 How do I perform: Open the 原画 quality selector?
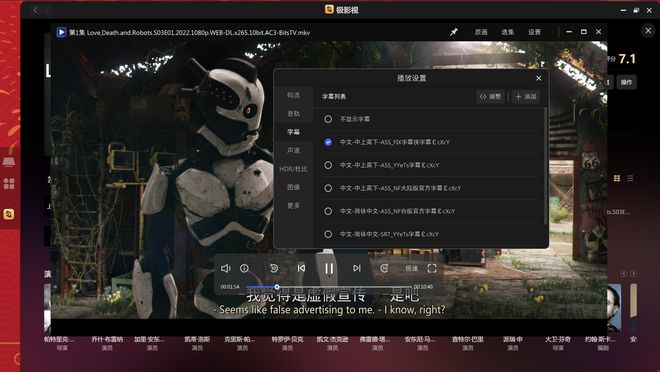pyautogui.click(x=481, y=32)
